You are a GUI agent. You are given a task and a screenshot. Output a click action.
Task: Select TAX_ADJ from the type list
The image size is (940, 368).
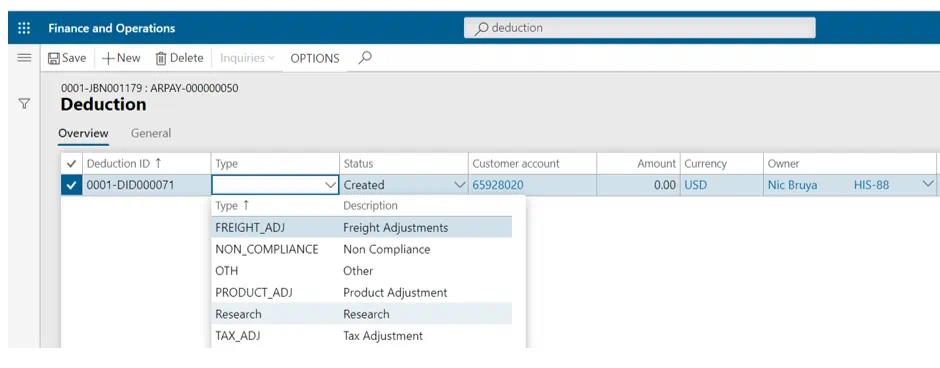click(237, 336)
